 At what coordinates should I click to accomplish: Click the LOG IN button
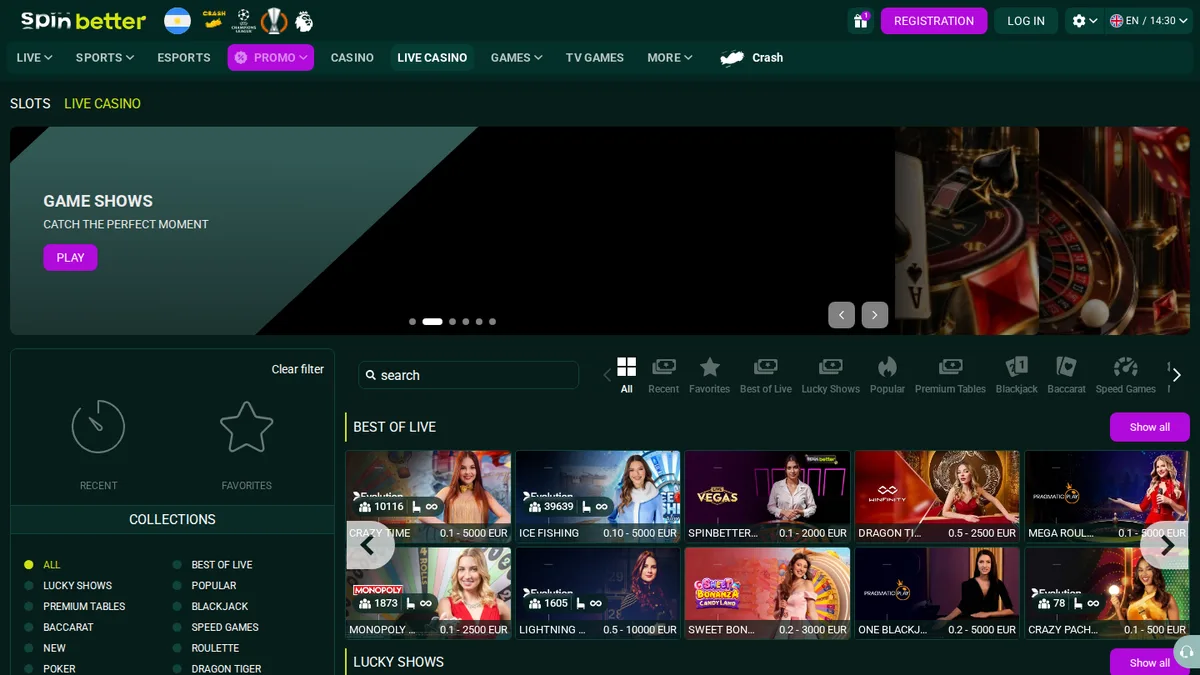click(x=1026, y=21)
